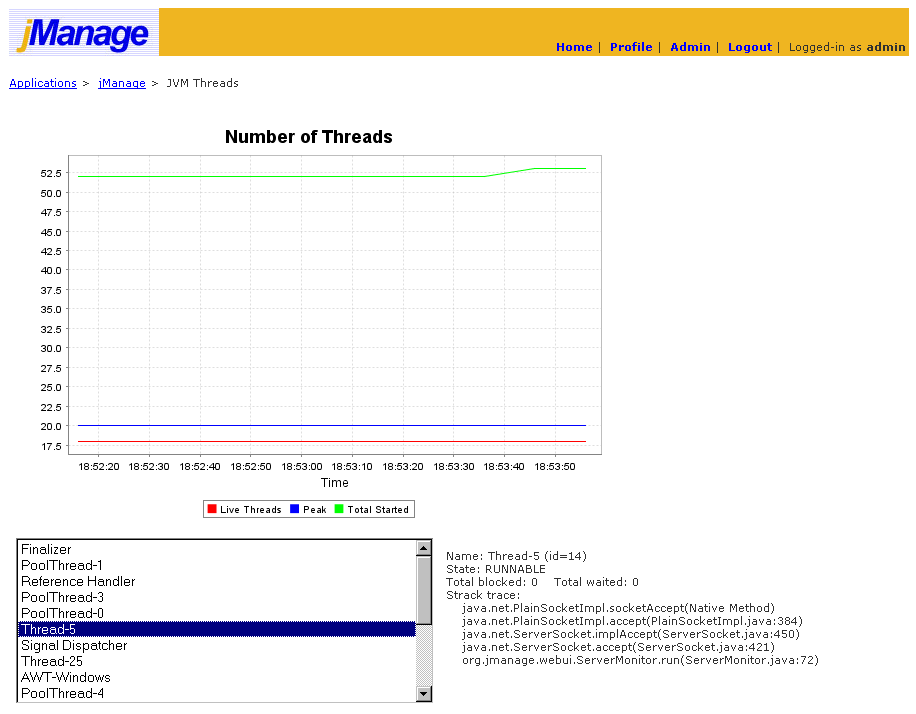Click the 18:52:20 time axis label
This screenshot has width=916, height=714.
99,466
